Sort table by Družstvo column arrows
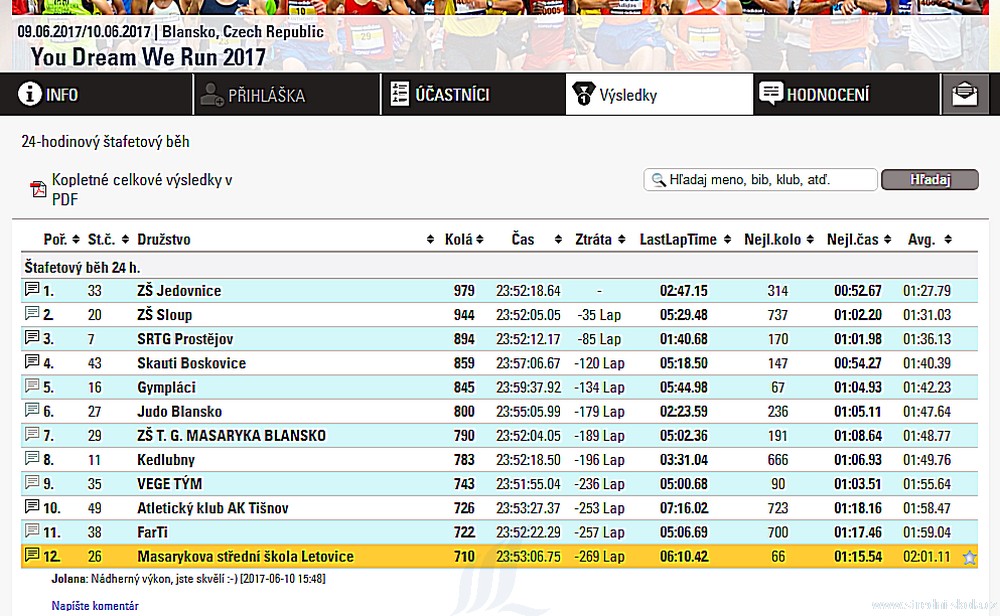 pos(430,239)
